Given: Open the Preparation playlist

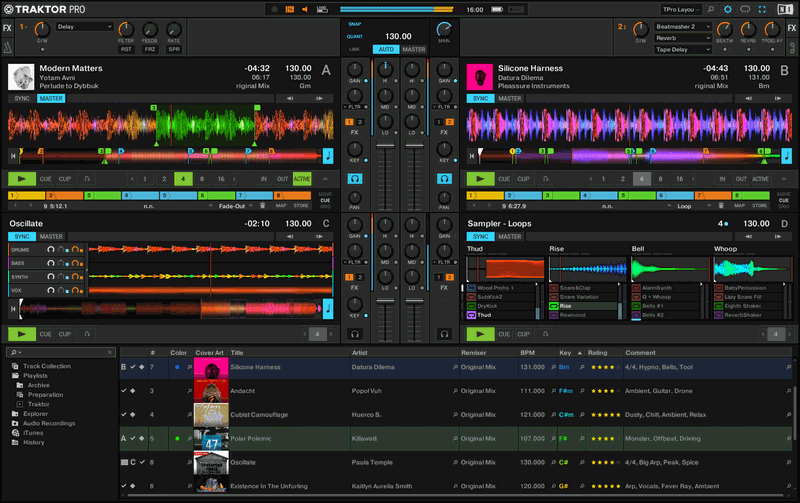Looking at the screenshot, I should [x=45, y=394].
